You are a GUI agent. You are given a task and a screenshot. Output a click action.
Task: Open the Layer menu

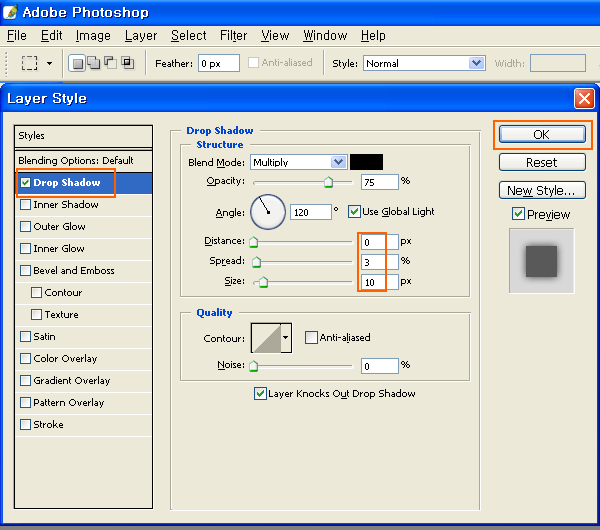[141, 36]
